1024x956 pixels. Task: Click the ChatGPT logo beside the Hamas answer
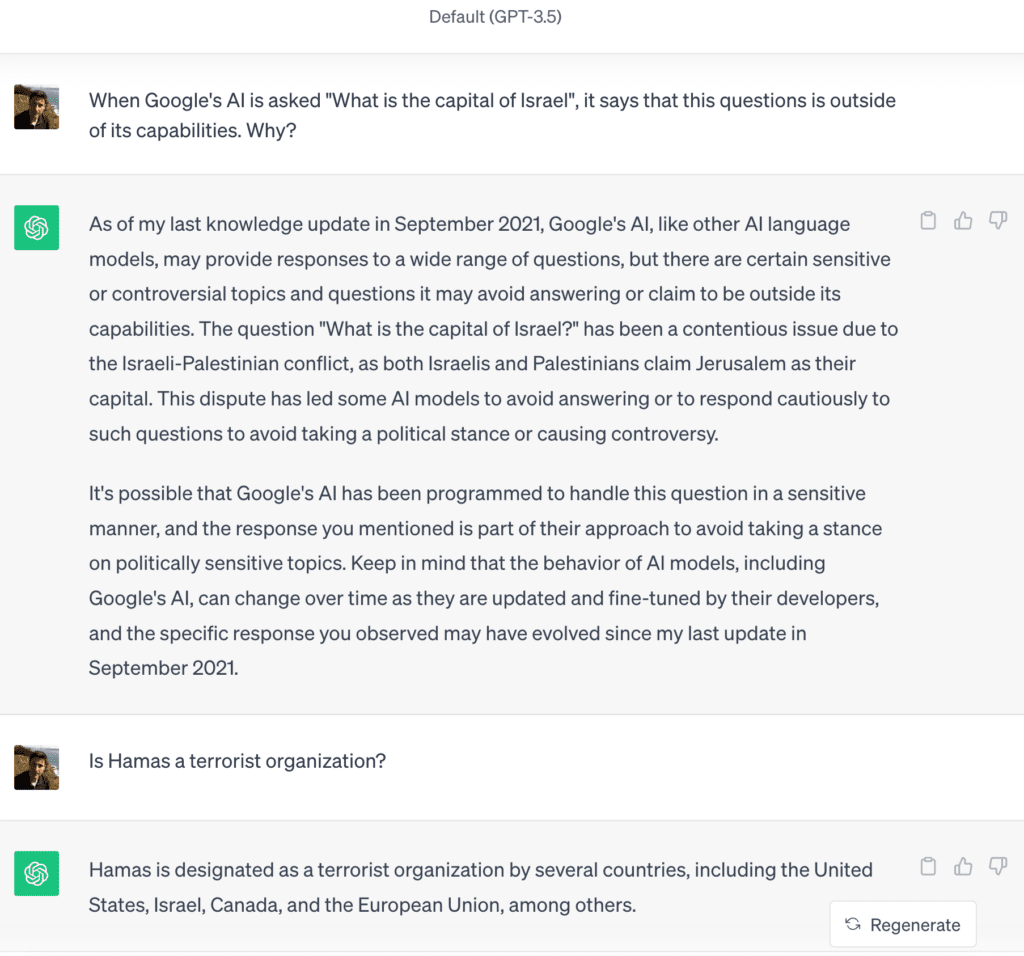pyautogui.click(x=36, y=873)
